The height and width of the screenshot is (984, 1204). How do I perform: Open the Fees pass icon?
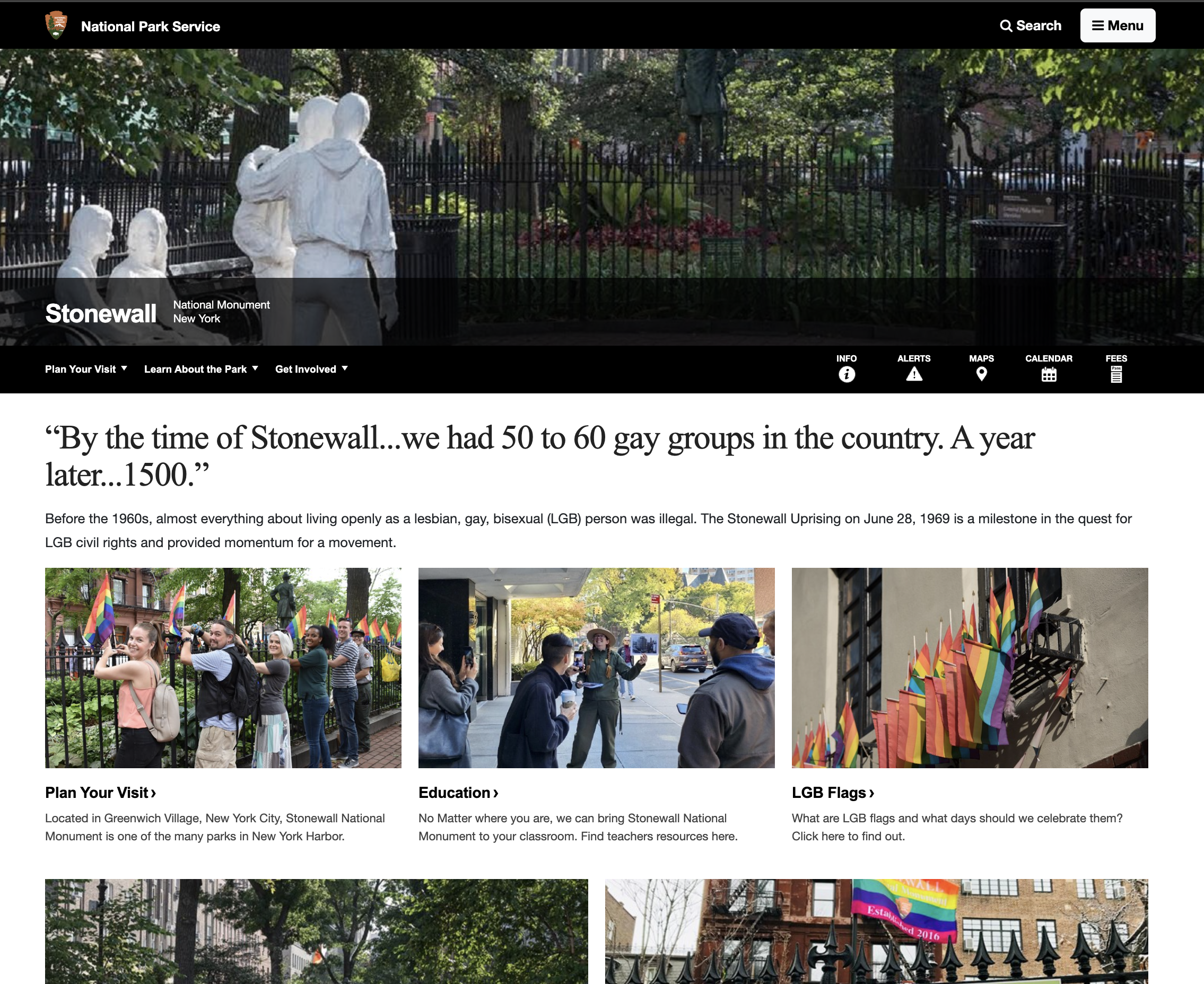(x=1115, y=375)
